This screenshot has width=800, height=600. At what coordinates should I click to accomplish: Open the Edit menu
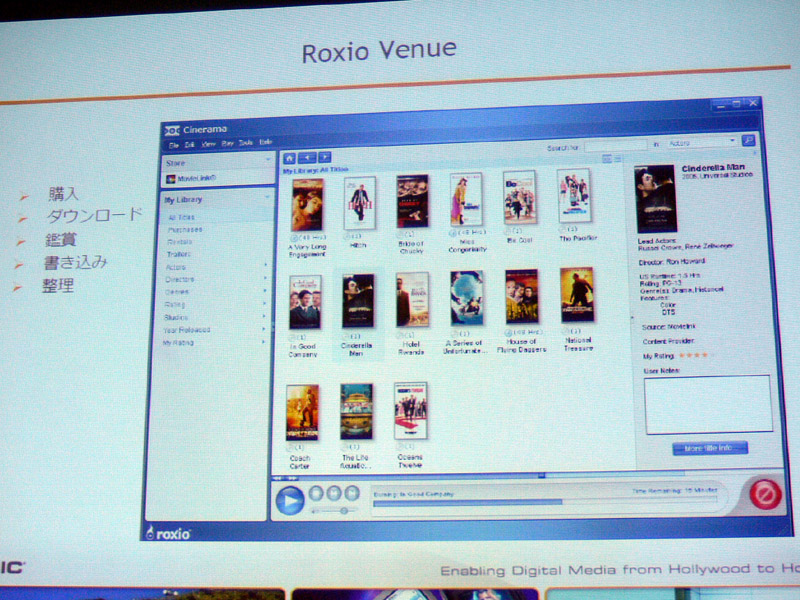click(x=189, y=145)
